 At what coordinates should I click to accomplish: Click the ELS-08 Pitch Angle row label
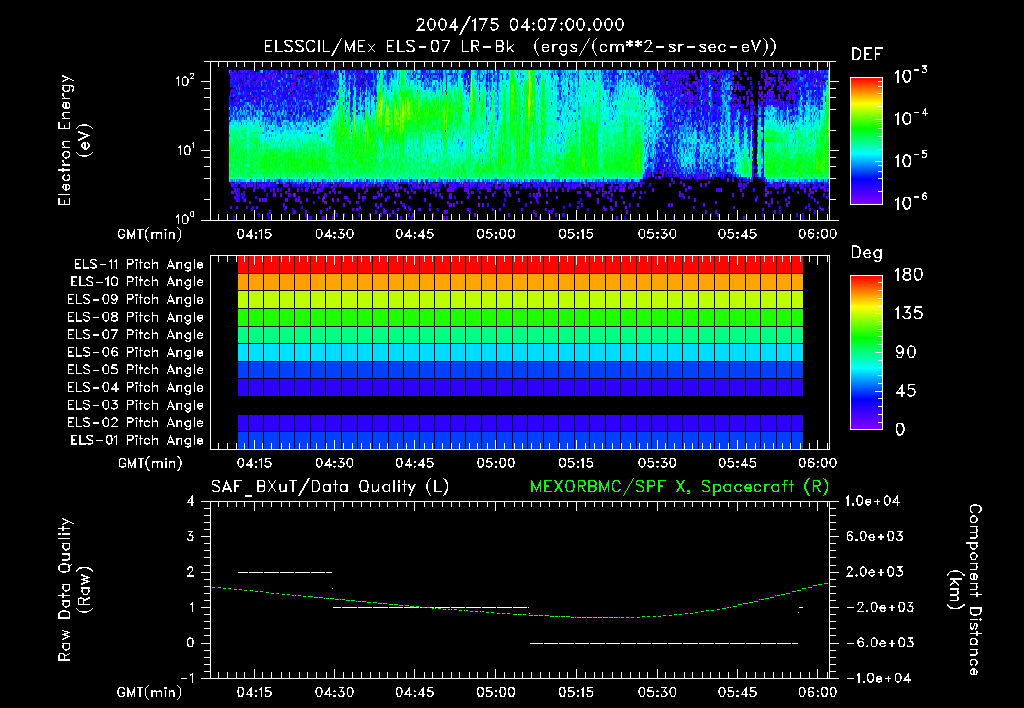135,317
